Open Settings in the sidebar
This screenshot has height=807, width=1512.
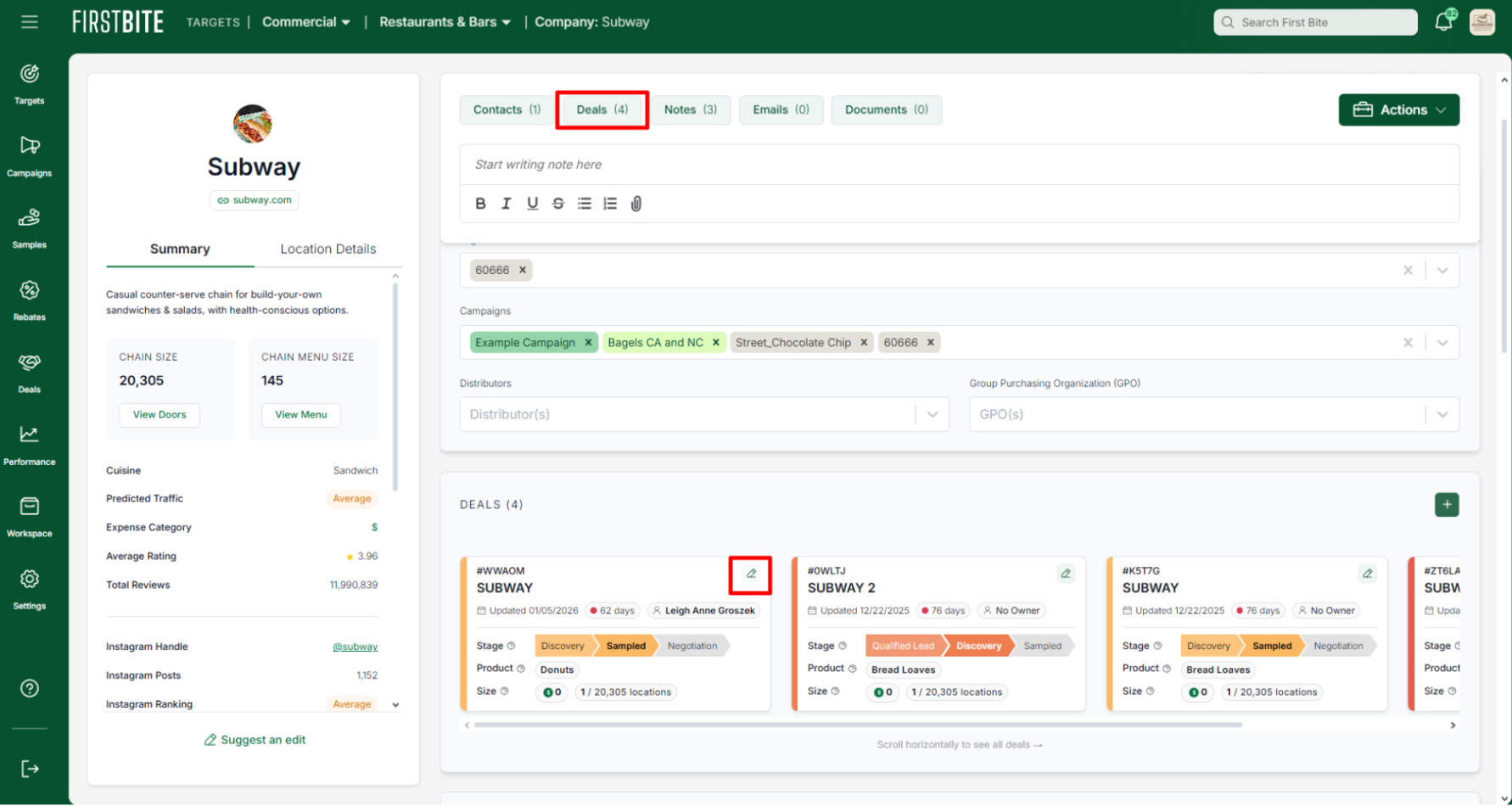[30, 589]
